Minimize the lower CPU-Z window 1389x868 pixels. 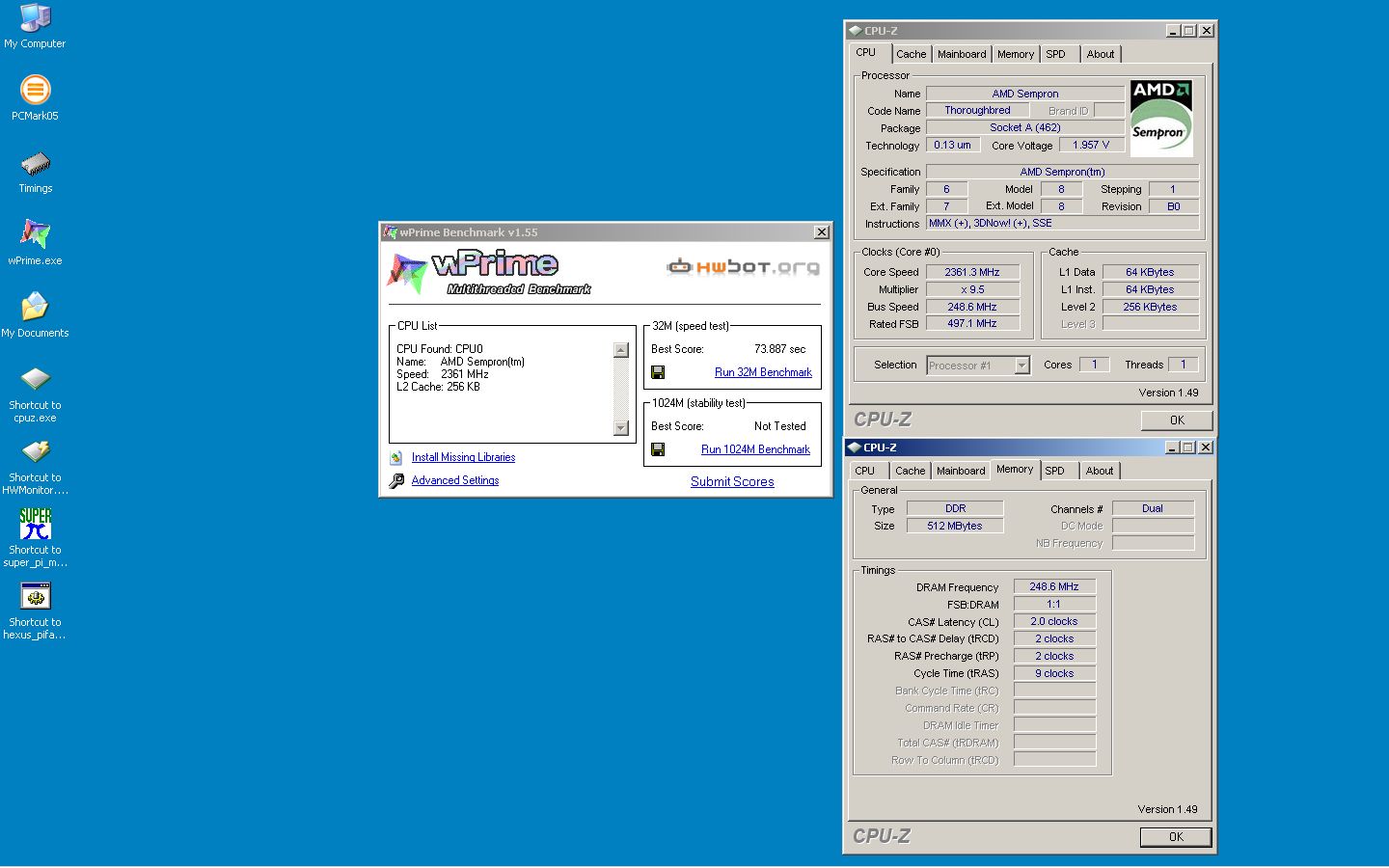(1172, 448)
